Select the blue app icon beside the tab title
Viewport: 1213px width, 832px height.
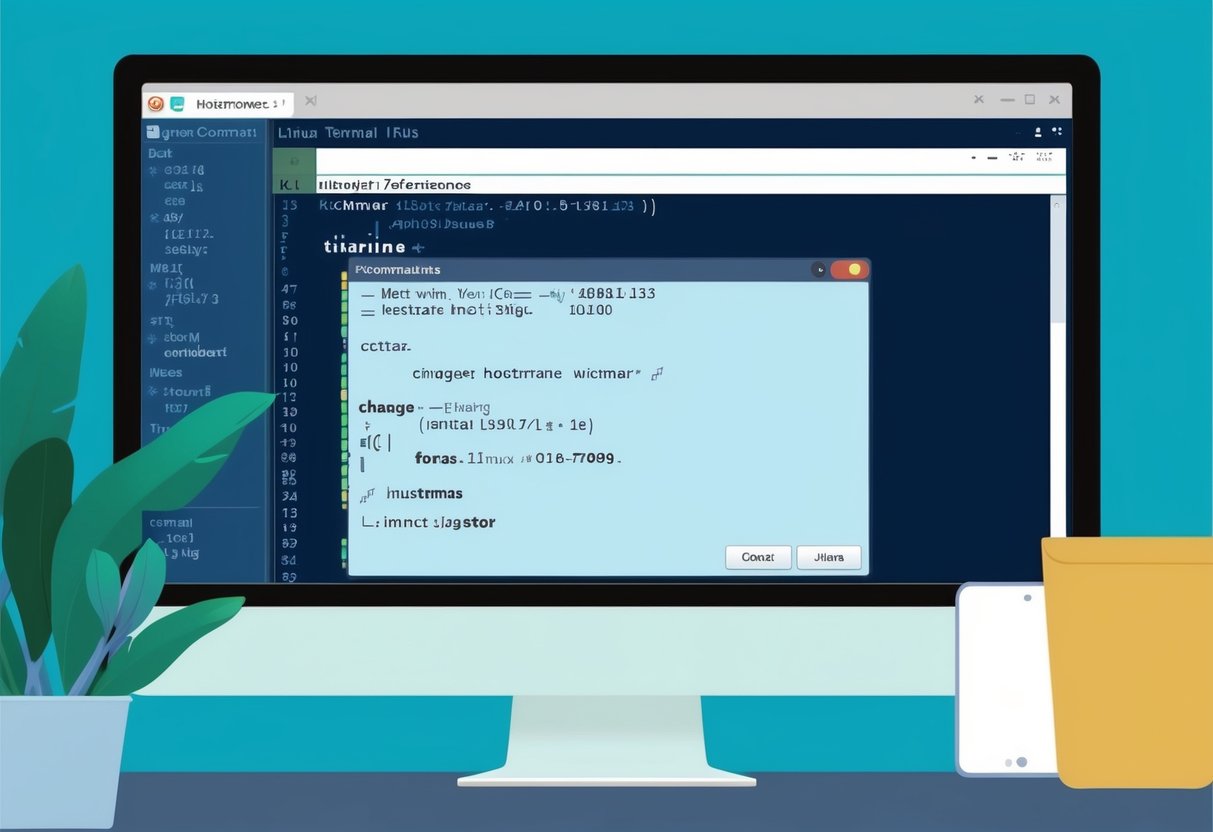pos(176,103)
